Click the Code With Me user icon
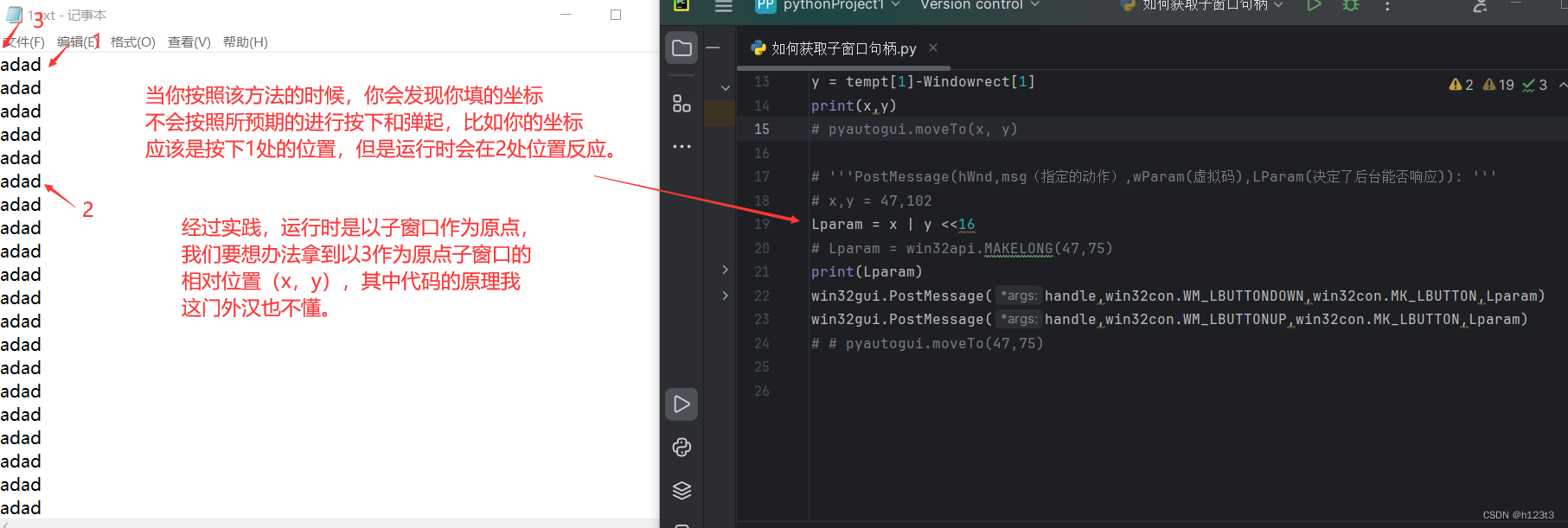The height and width of the screenshot is (528, 1568). tap(1480, 5)
